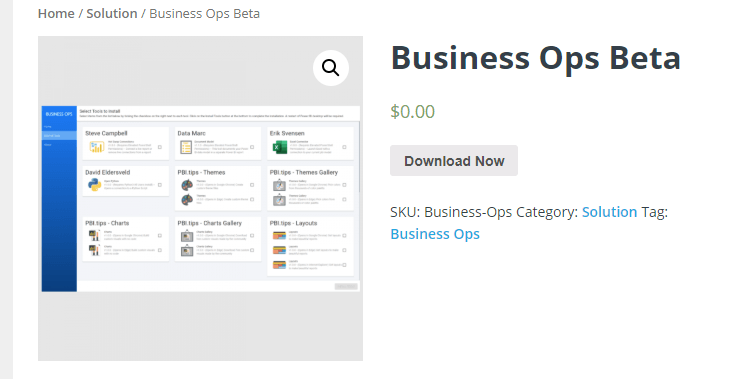Click the Excel icon under Erik Svensen
The height and width of the screenshot is (379, 733).
tap(280, 147)
